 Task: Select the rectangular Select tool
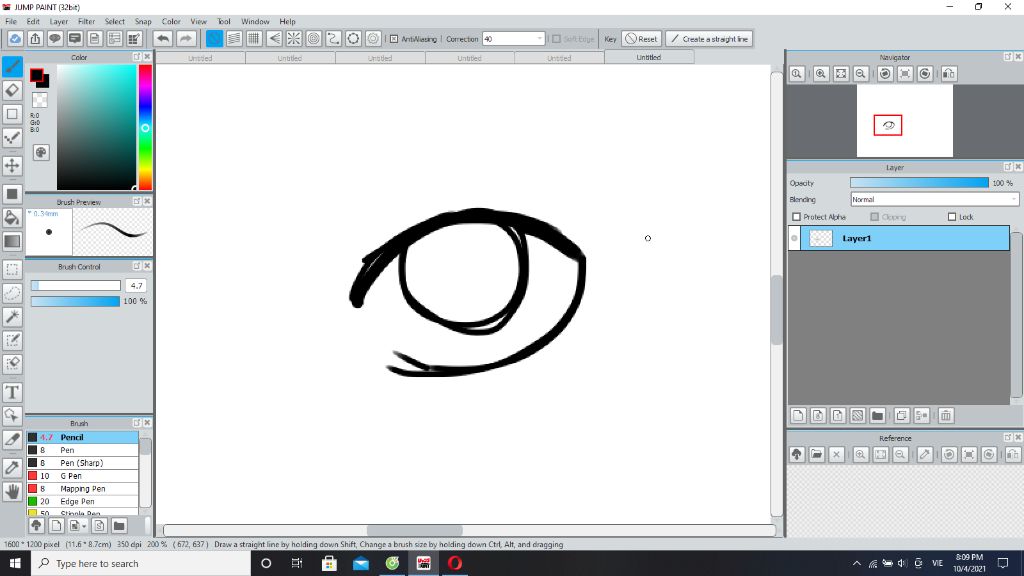coord(12,270)
